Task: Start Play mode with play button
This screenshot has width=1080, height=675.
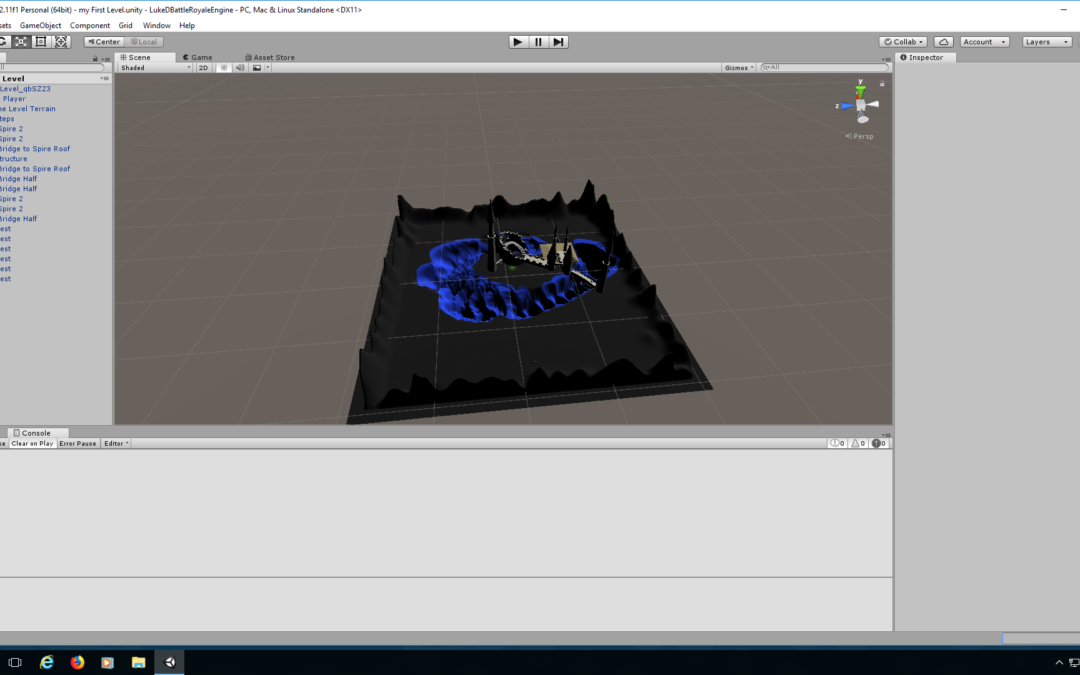Action: 518,42
